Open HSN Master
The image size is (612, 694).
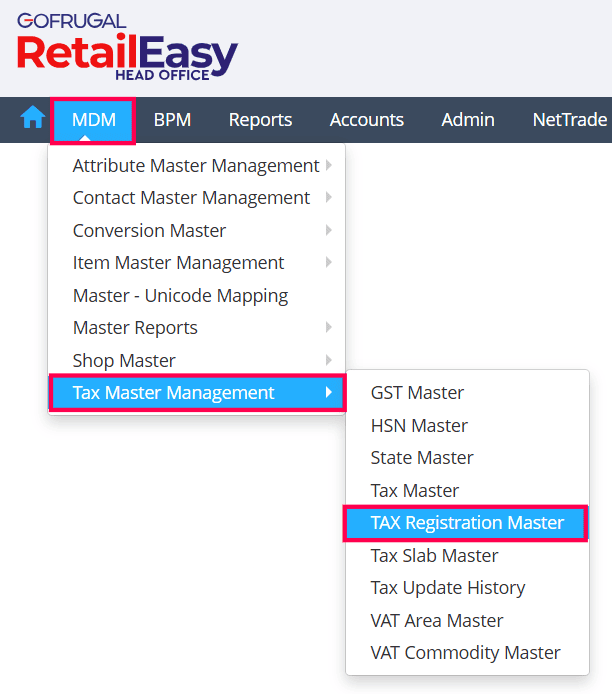point(467,426)
